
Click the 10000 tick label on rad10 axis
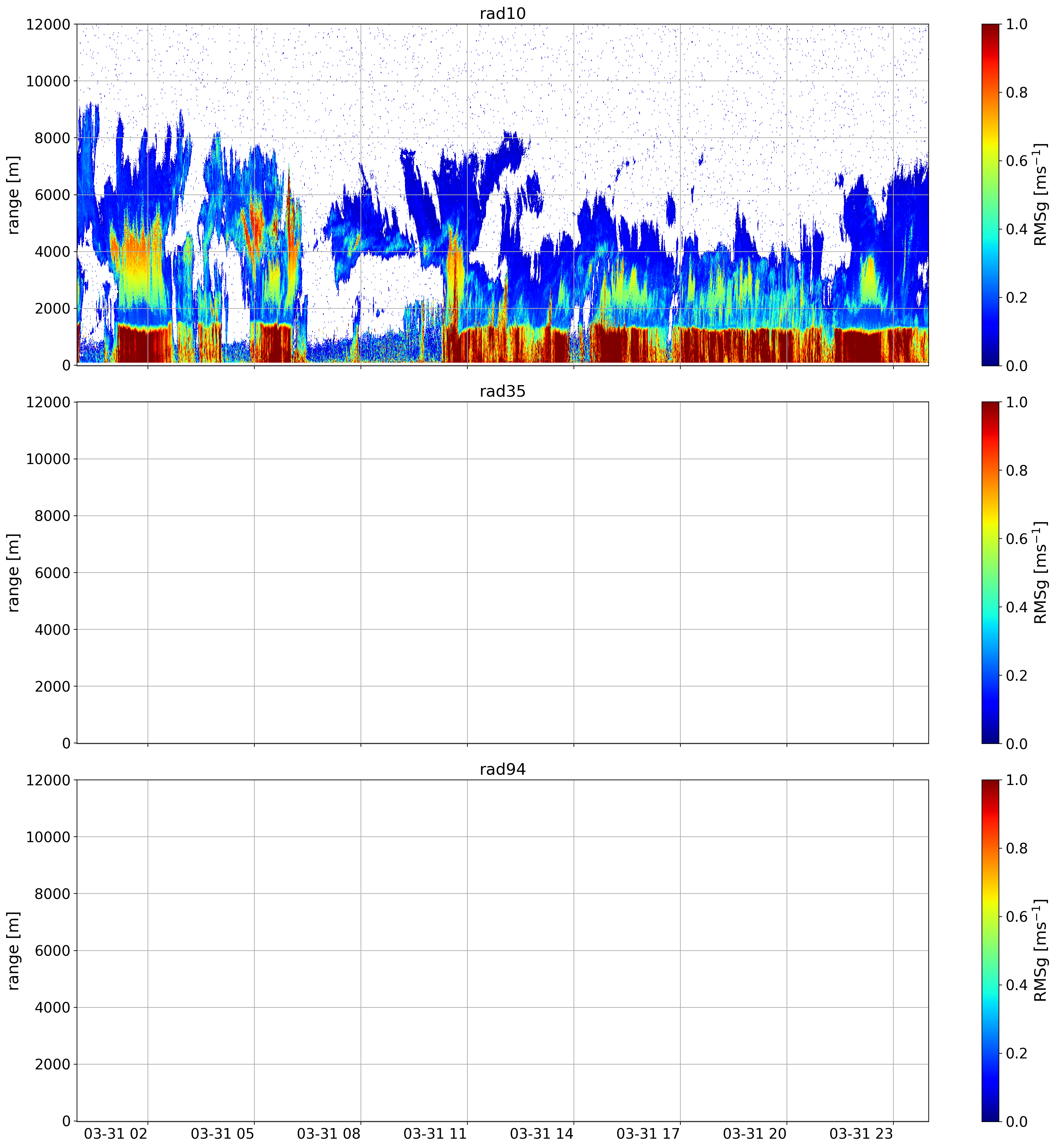[48, 81]
